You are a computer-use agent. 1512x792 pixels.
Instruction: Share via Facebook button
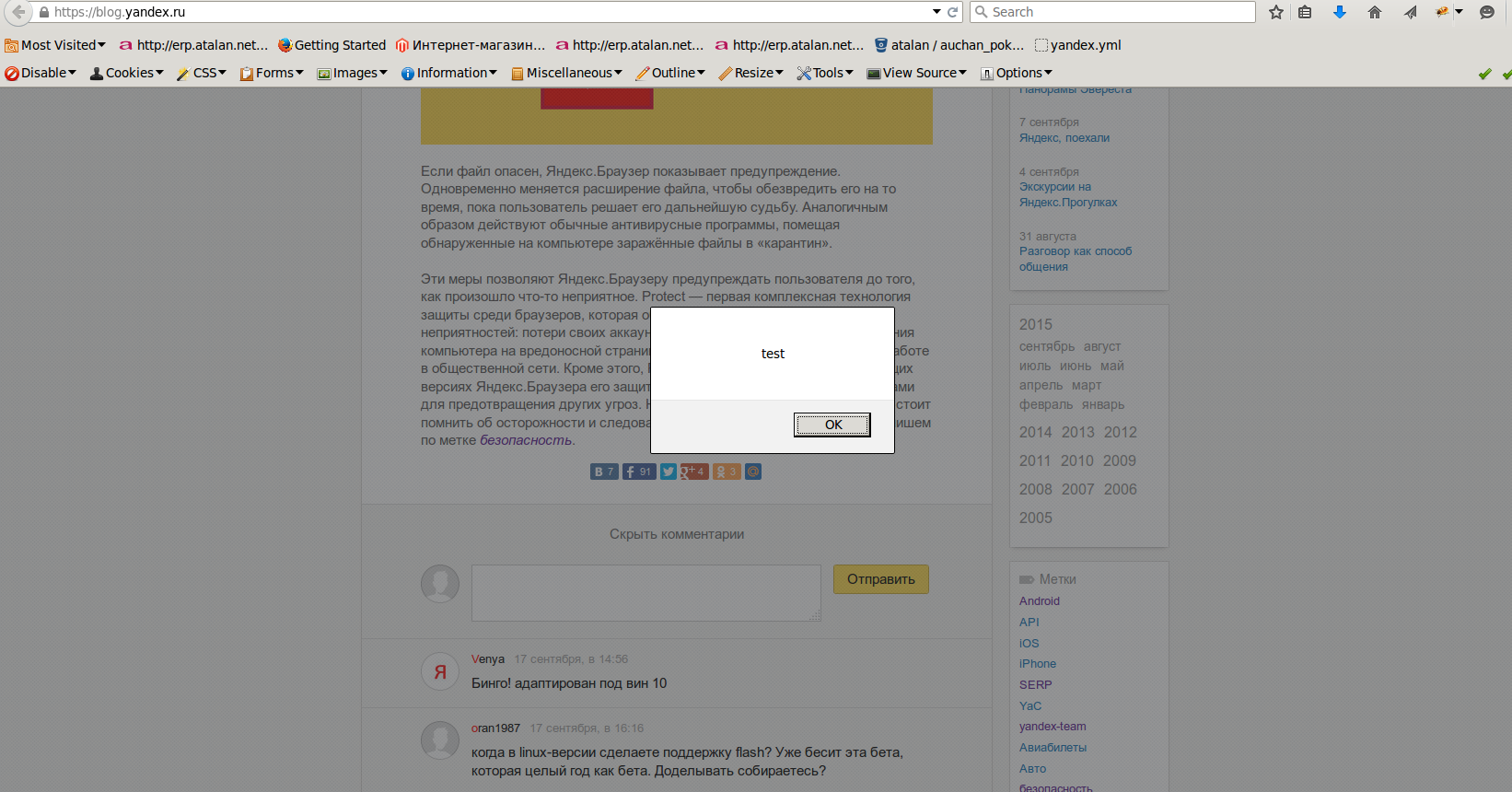pos(638,472)
